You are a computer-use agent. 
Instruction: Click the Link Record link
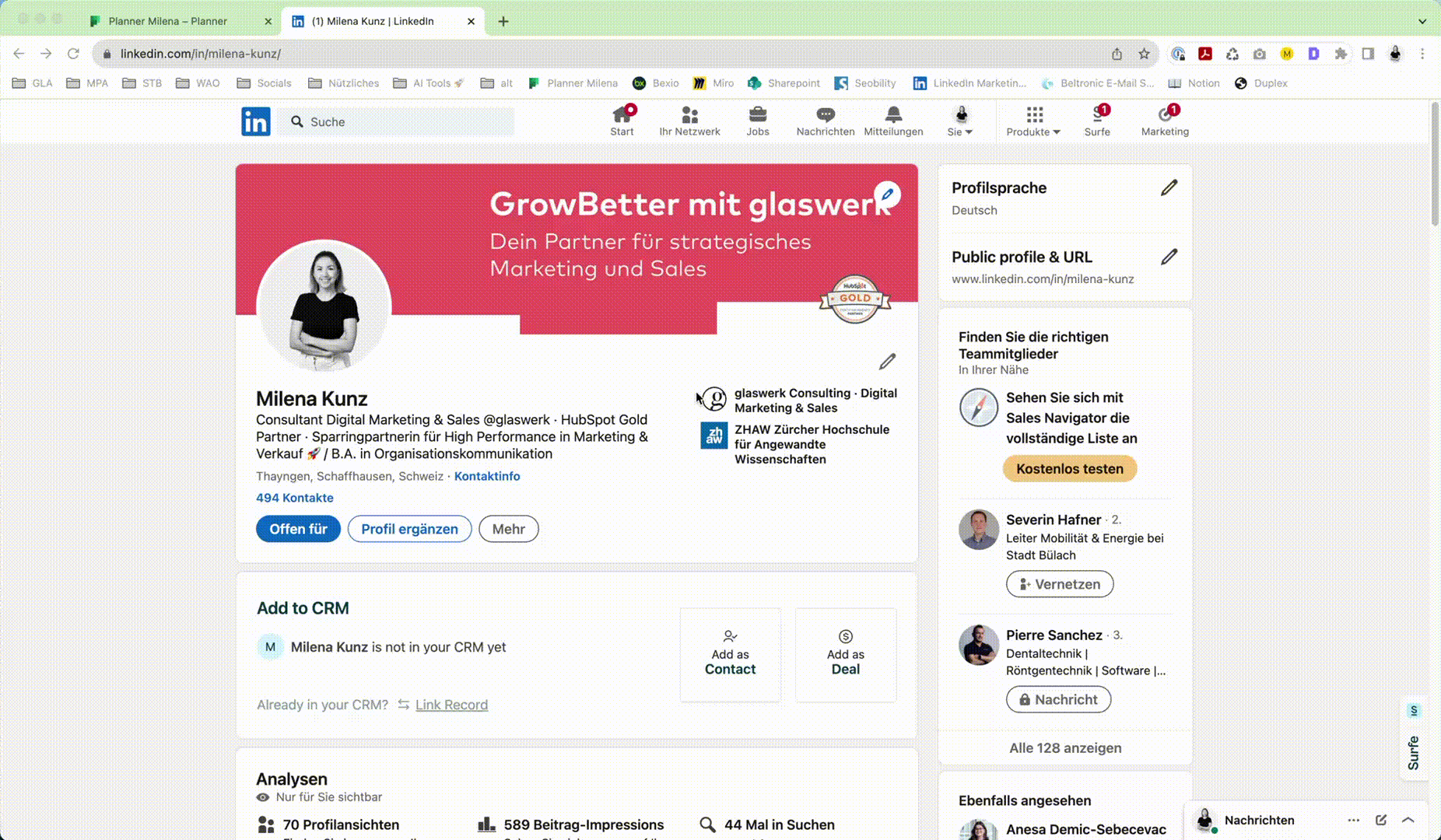pyautogui.click(x=451, y=705)
